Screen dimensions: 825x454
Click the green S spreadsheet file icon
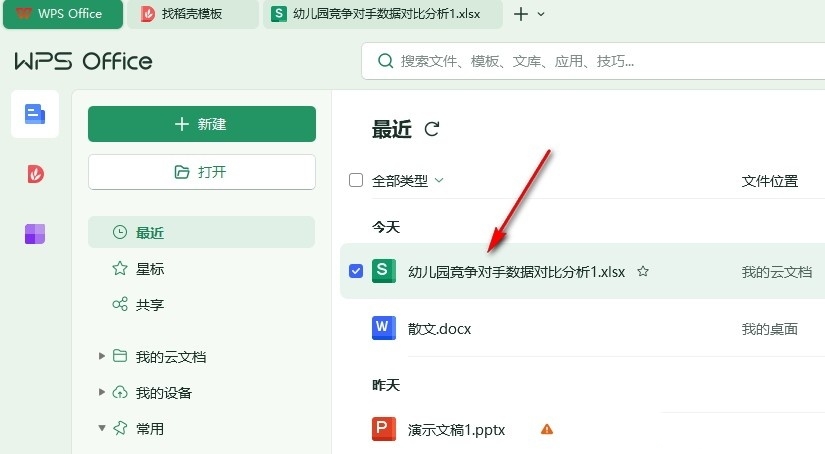point(384,271)
